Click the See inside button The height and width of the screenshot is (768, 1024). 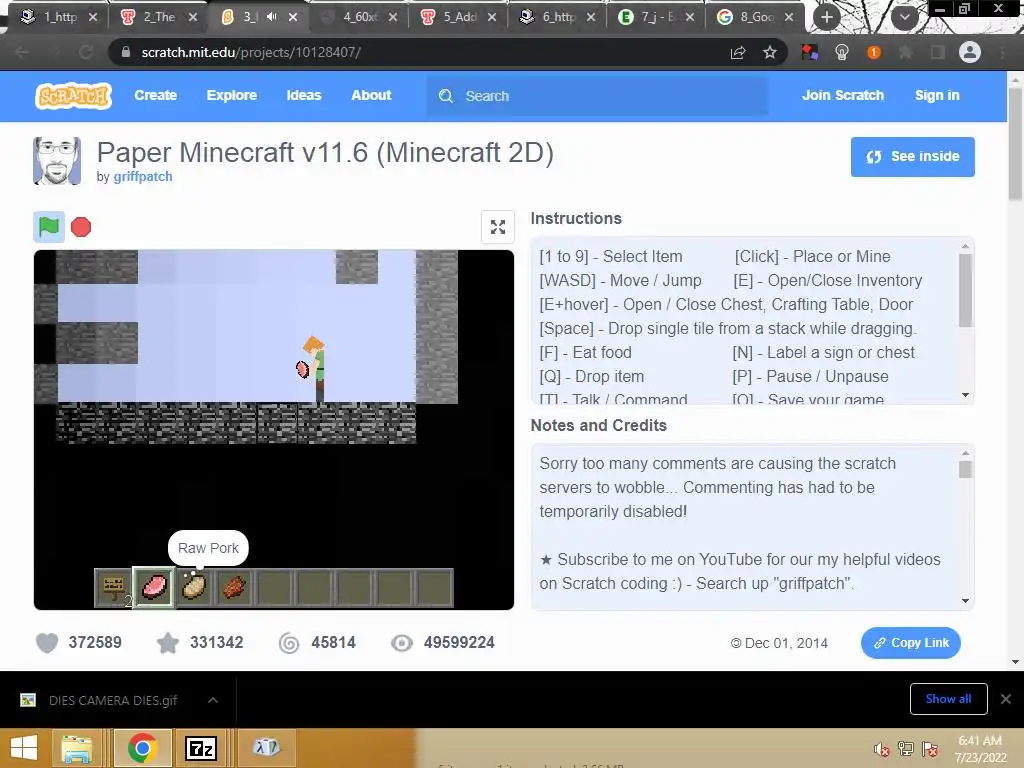pyautogui.click(x=912, y=157)
